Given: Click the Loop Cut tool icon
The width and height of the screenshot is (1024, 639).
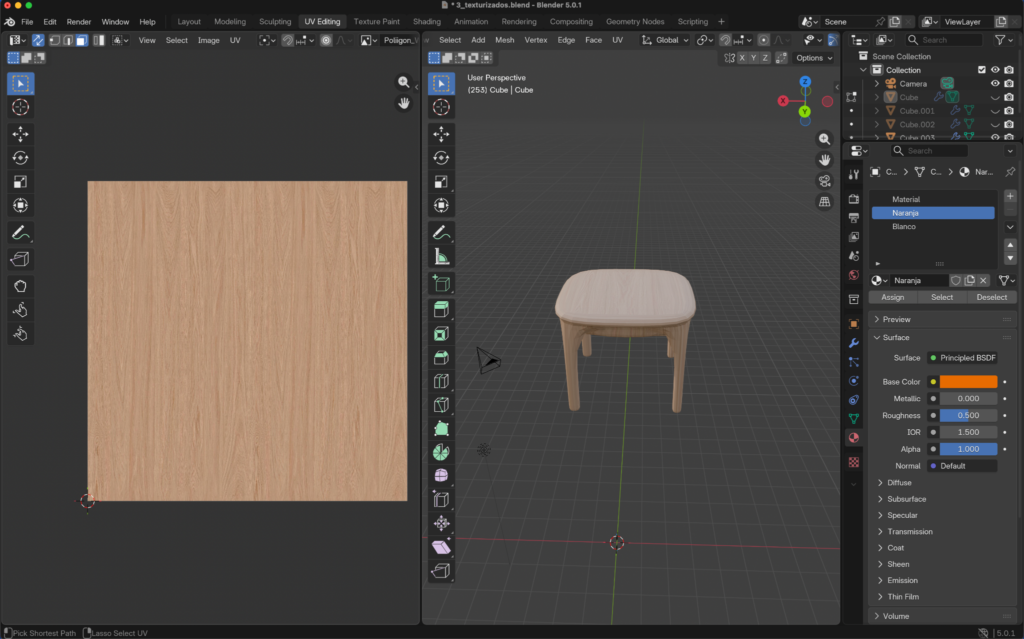Looking at the screenshot, I should [x=441, y=381].
